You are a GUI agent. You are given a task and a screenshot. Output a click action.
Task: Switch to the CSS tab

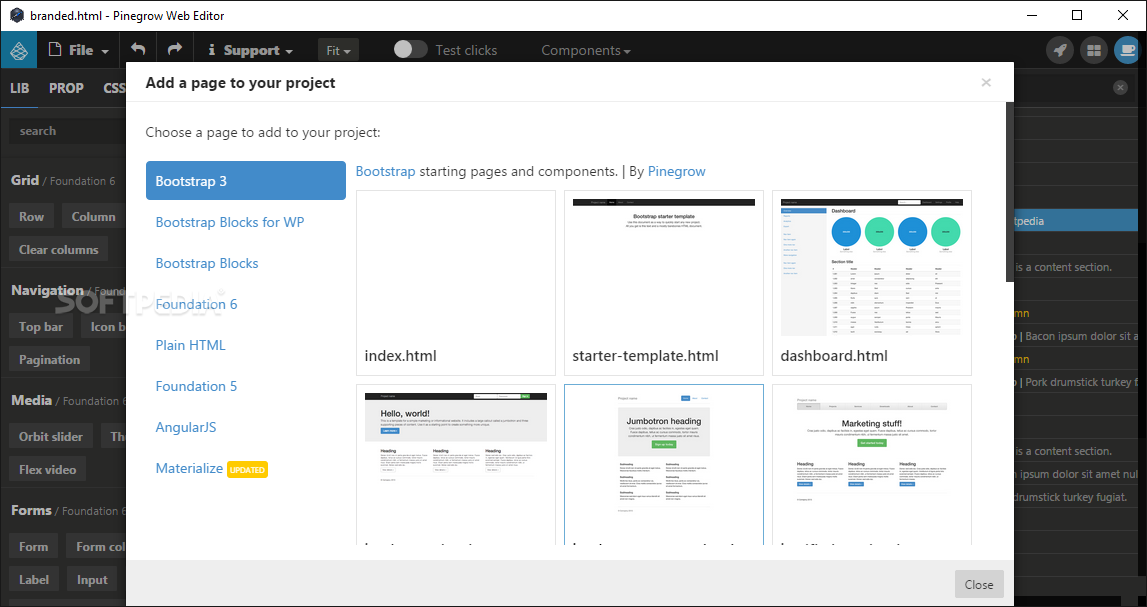pos(114,88)
